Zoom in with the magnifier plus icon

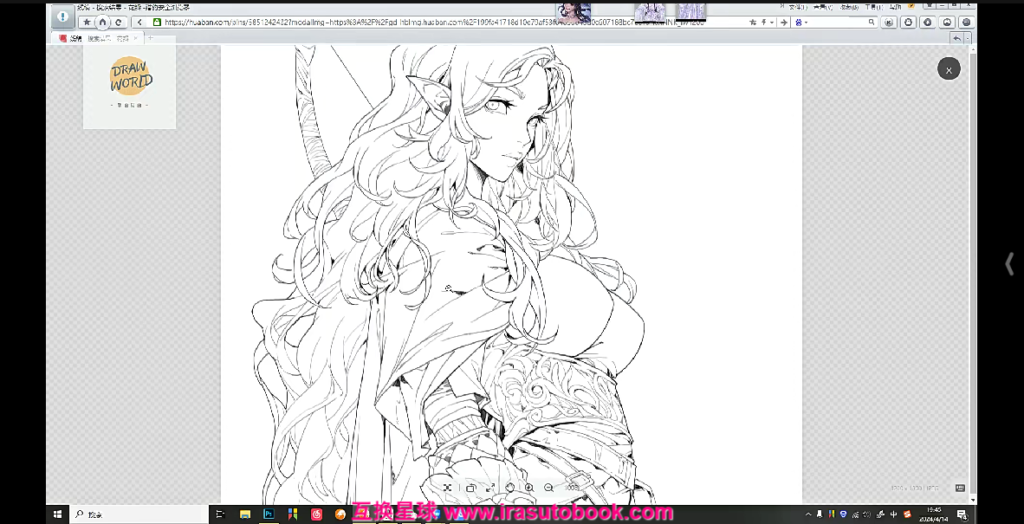[x=529, y=487]
